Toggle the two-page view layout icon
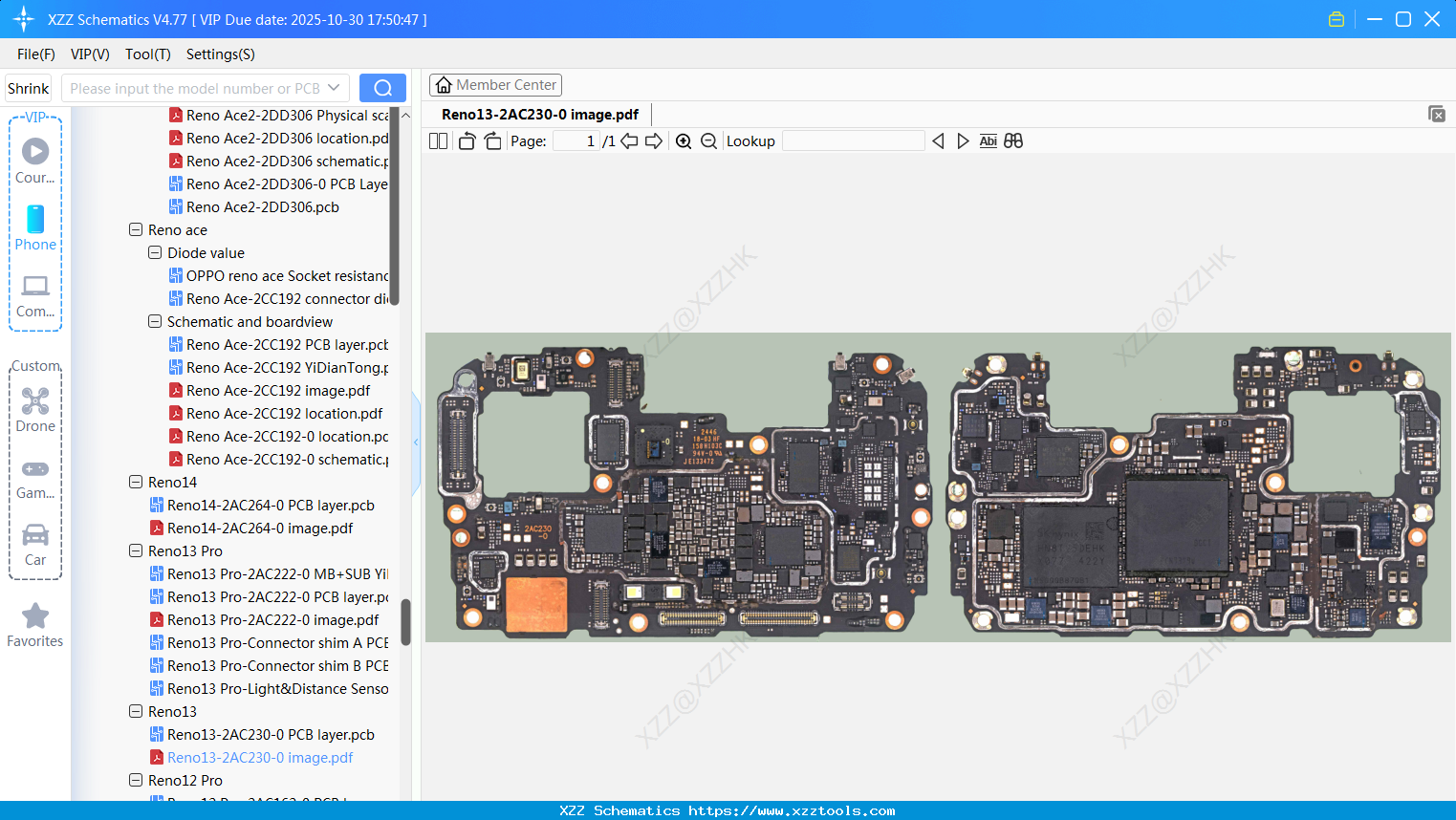 click(x=438, y=141)
